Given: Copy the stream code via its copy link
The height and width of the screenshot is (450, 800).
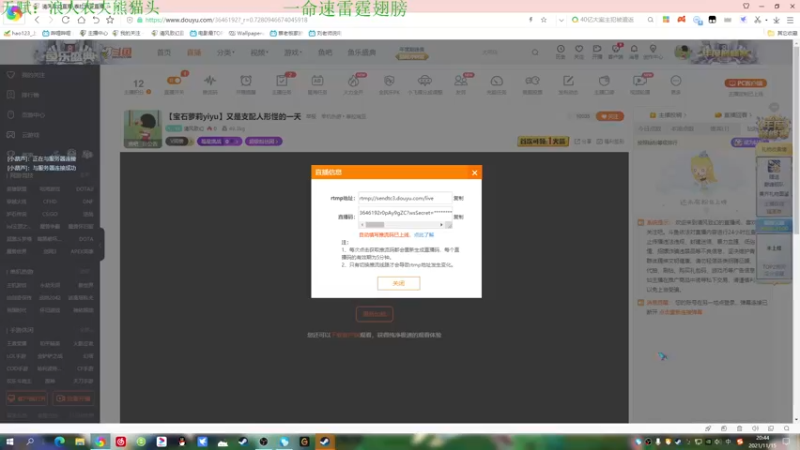Looking at the screenshot, I should [459, 217].
